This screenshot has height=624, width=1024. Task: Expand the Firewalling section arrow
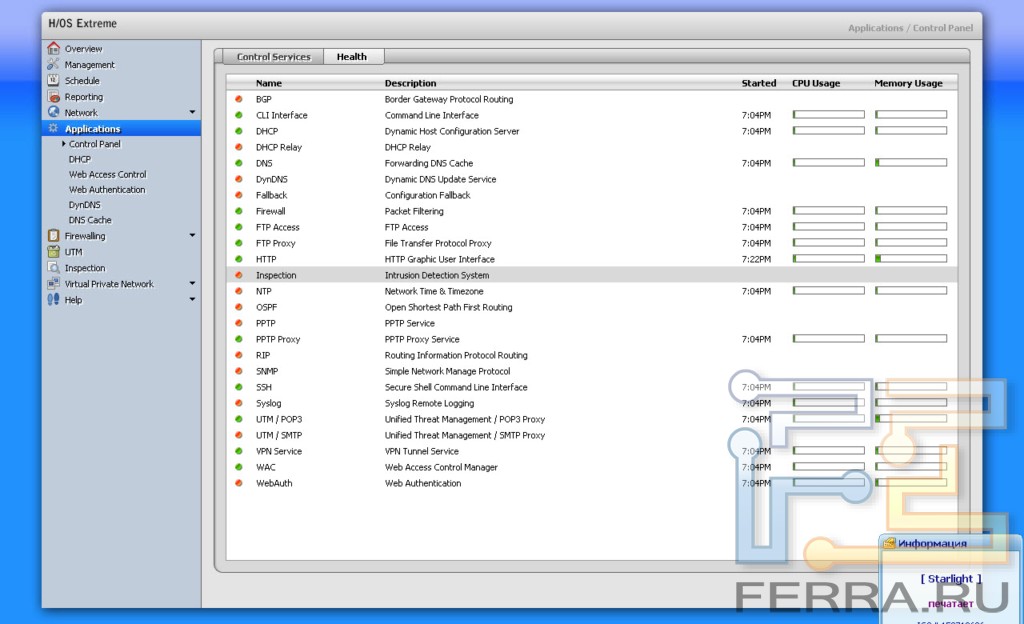(x=192, y=236)
